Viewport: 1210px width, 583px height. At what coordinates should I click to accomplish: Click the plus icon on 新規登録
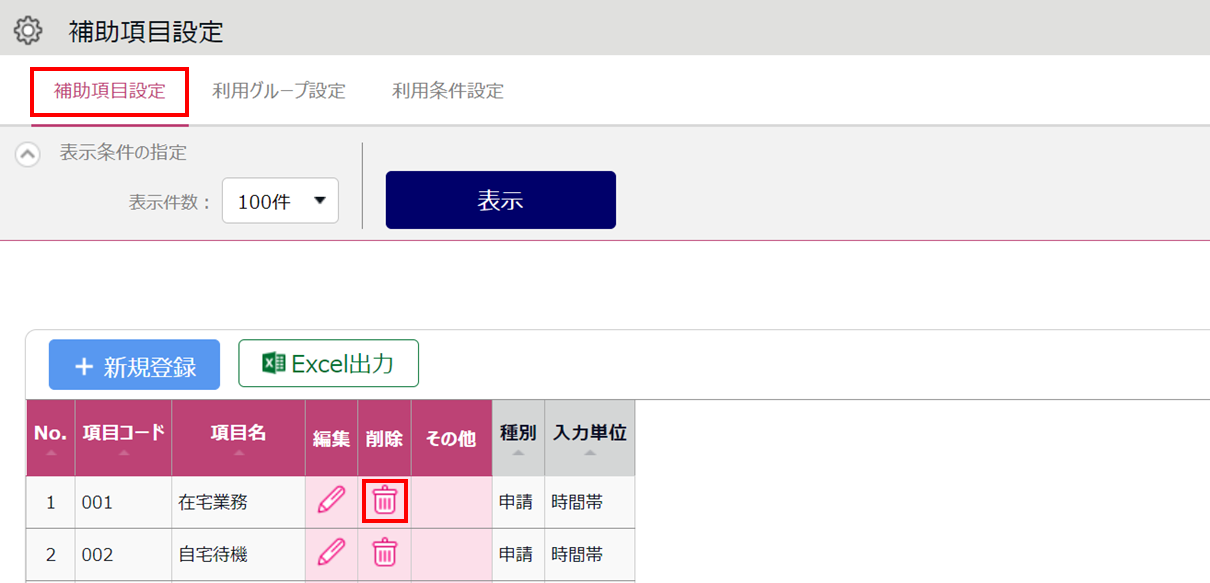click(x=84, y=367)
